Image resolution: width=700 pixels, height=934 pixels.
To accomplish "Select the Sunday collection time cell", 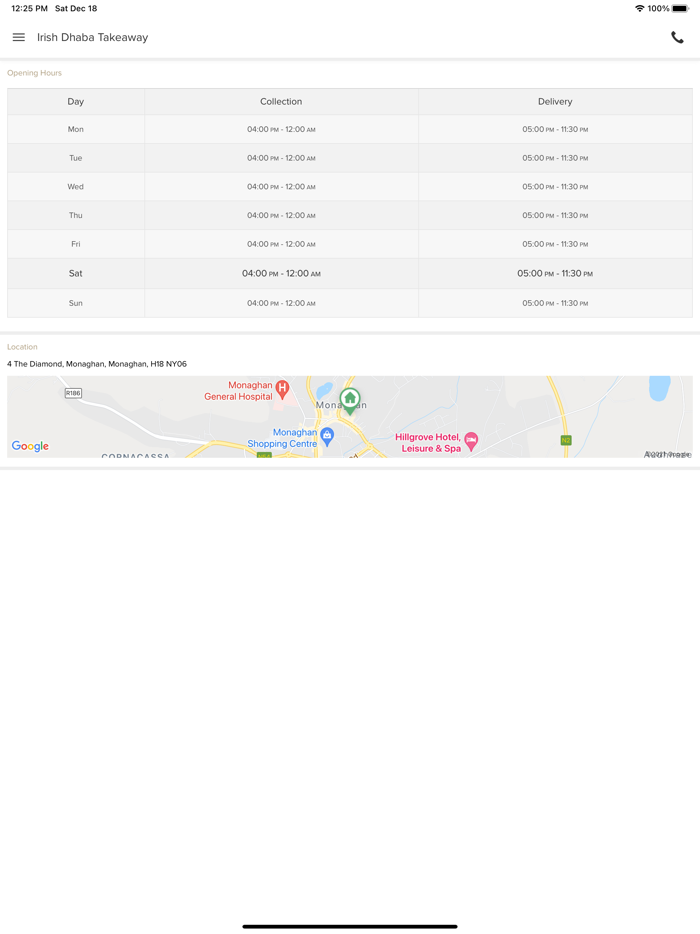I will [x=281, y=303].
